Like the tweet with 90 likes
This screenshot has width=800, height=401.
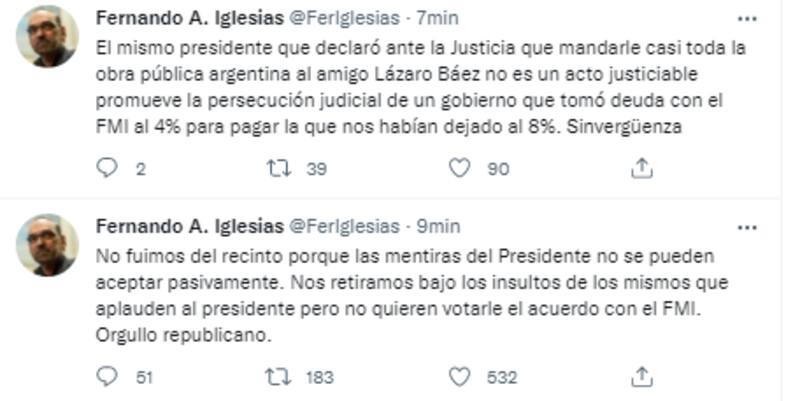459,168
